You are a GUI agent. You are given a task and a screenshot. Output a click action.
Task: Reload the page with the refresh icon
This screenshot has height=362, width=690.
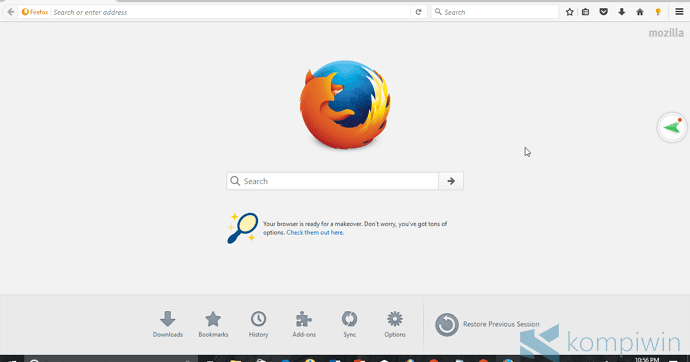tap(418, 12)
